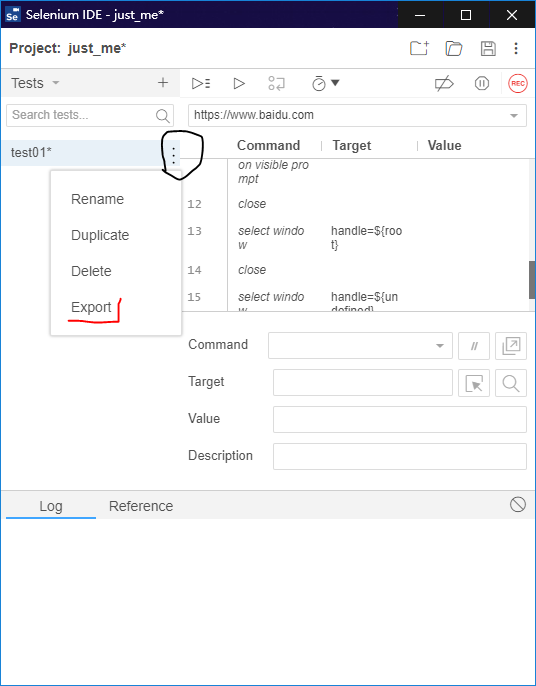Image resolution: width=536 pixels, height=686 pixels.
Task: Choose Delete from the context menu
Action: 91,271
